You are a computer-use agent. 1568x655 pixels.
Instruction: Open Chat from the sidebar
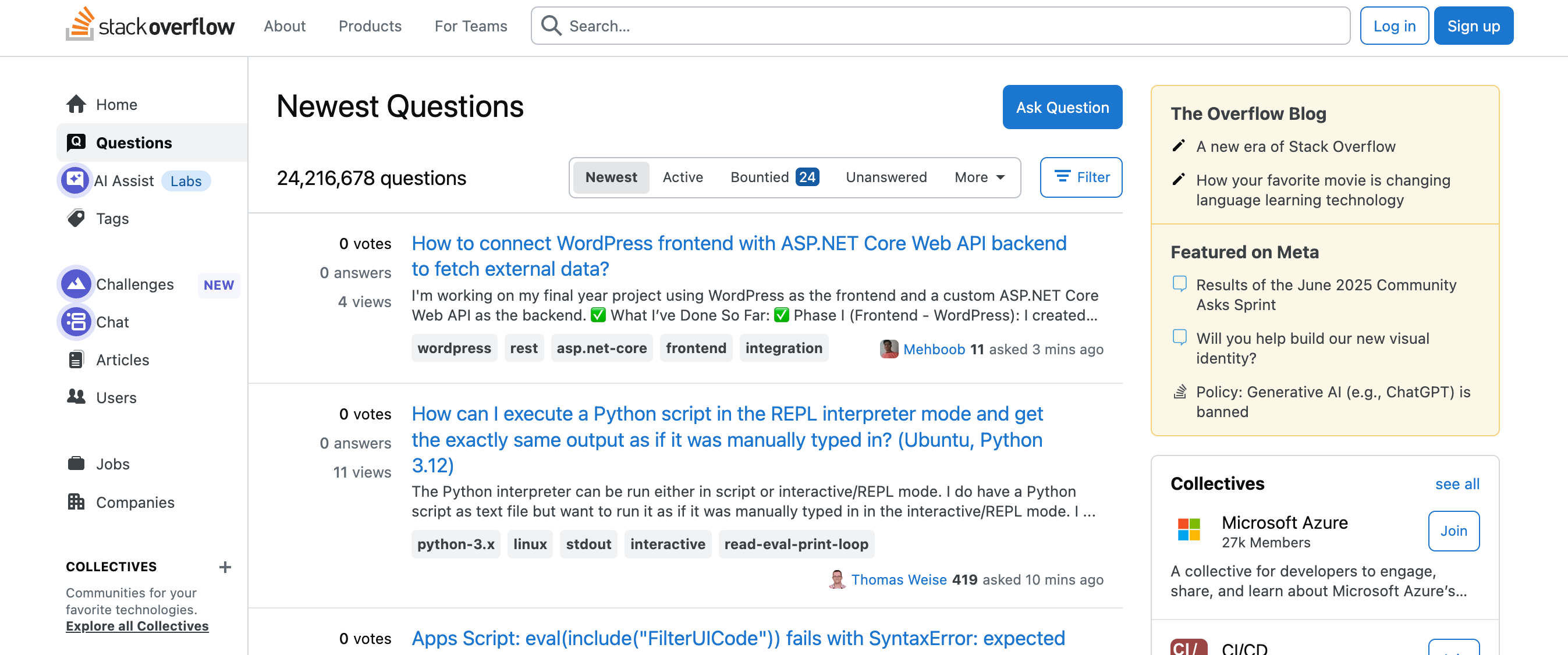click(x=76, y=322)
